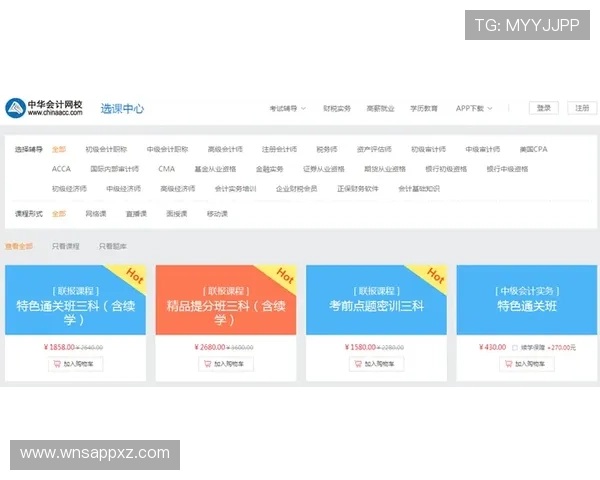Open the 中级会计实务 特色通关班 card
This screenshot has width=600, height=480.
tap(527, 300)
